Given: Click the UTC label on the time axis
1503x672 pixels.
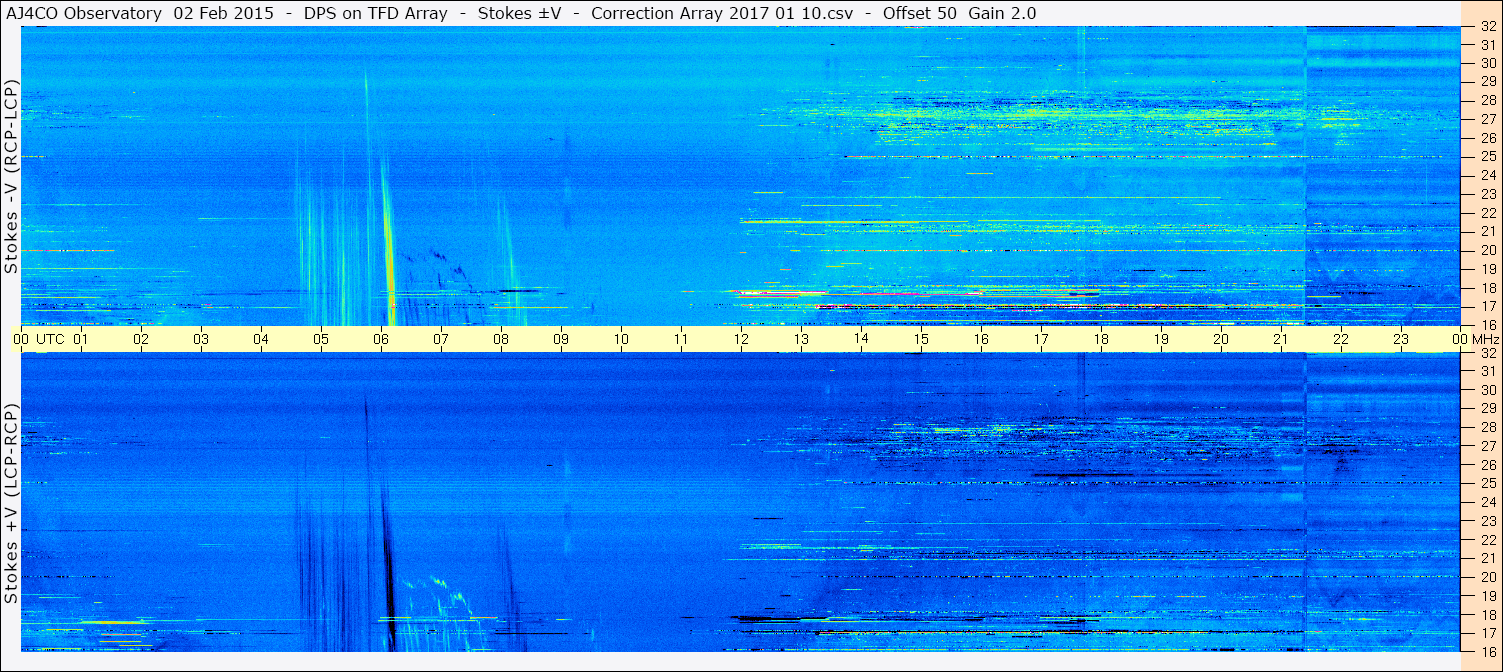Looking at the screenshot, I should pyautogui.click(x=50, y=339).
